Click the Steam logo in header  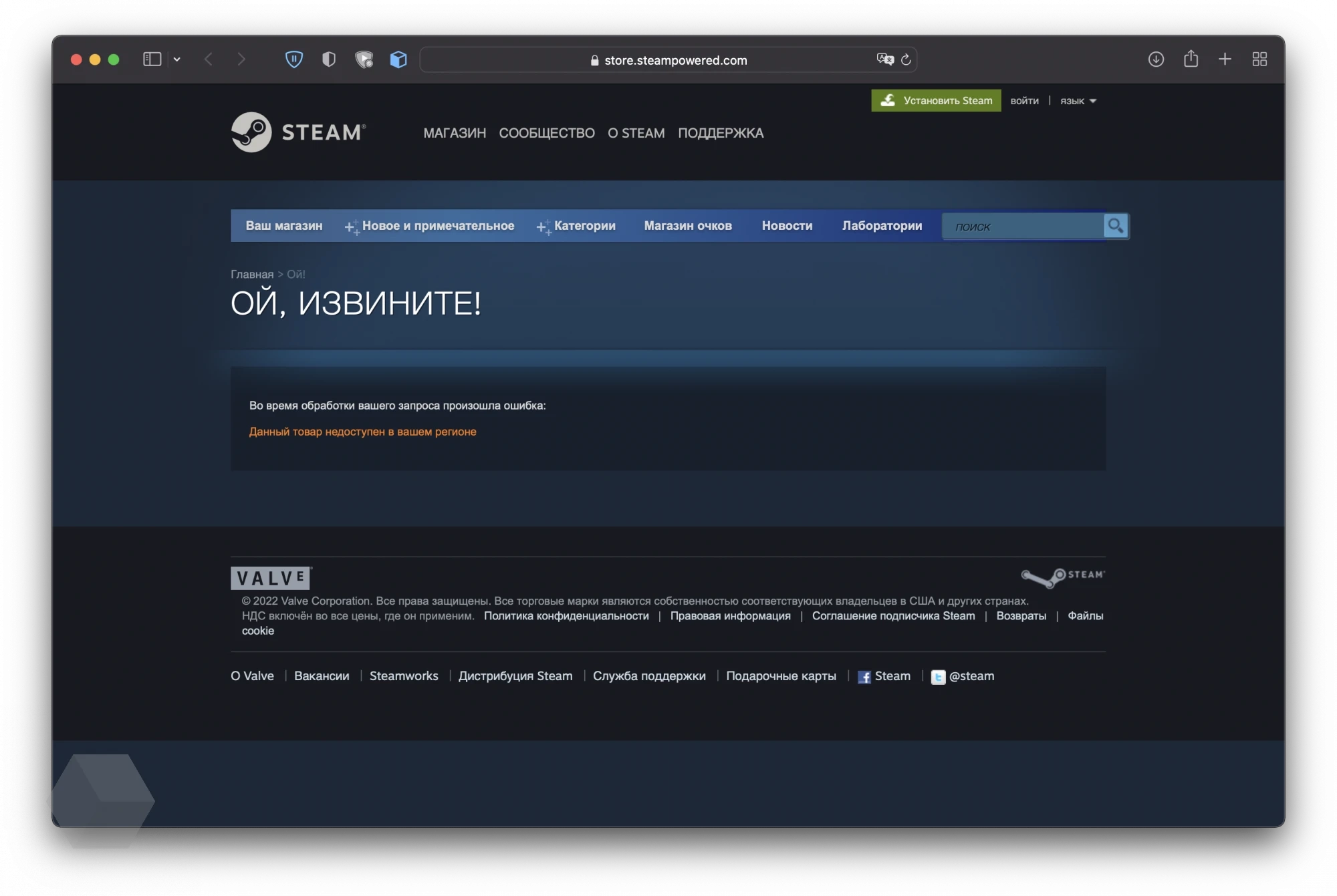tap(298, 132)
